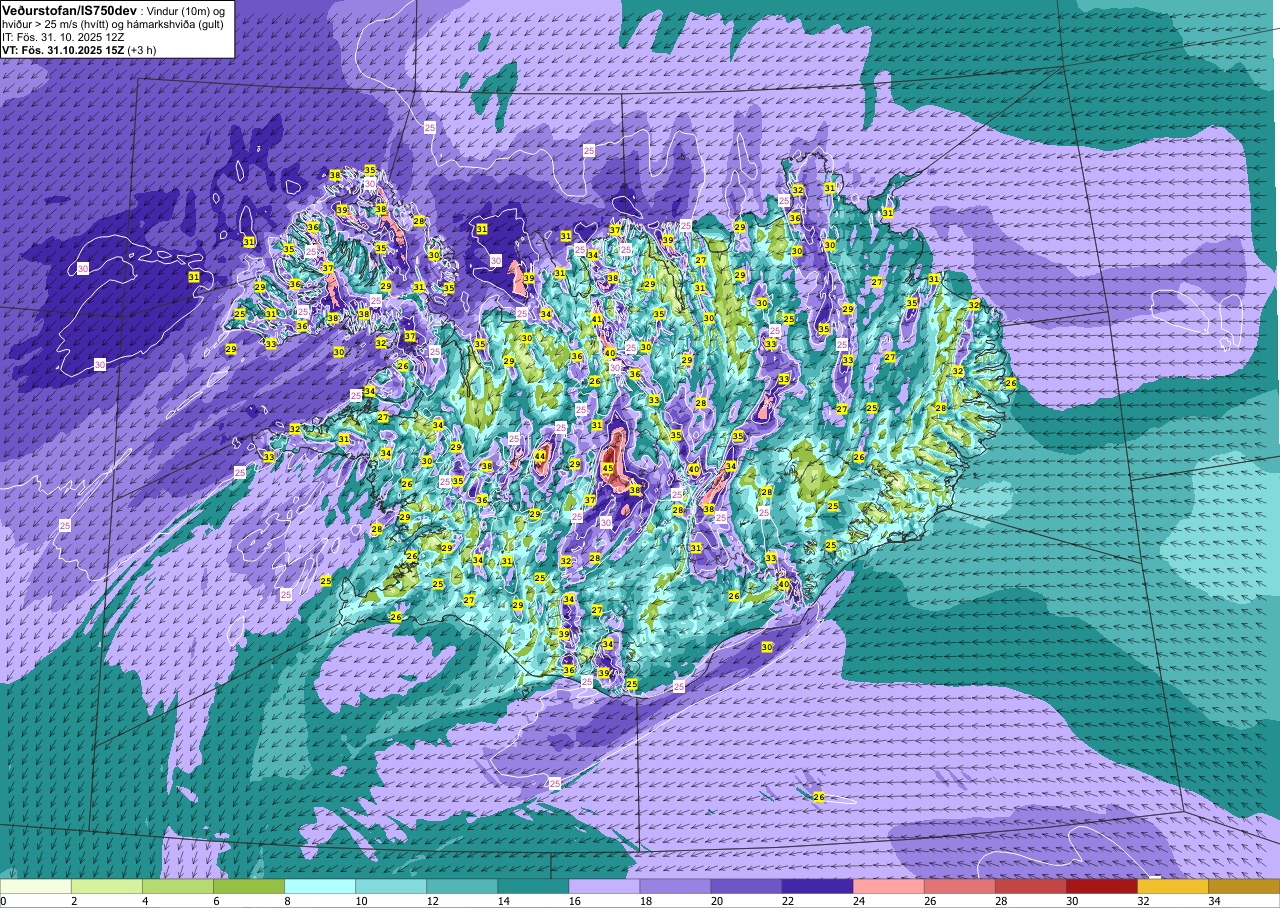1280x908 pixels.
Task: Click the yellow 41 gust label on the map
Action: click(597, 319)
